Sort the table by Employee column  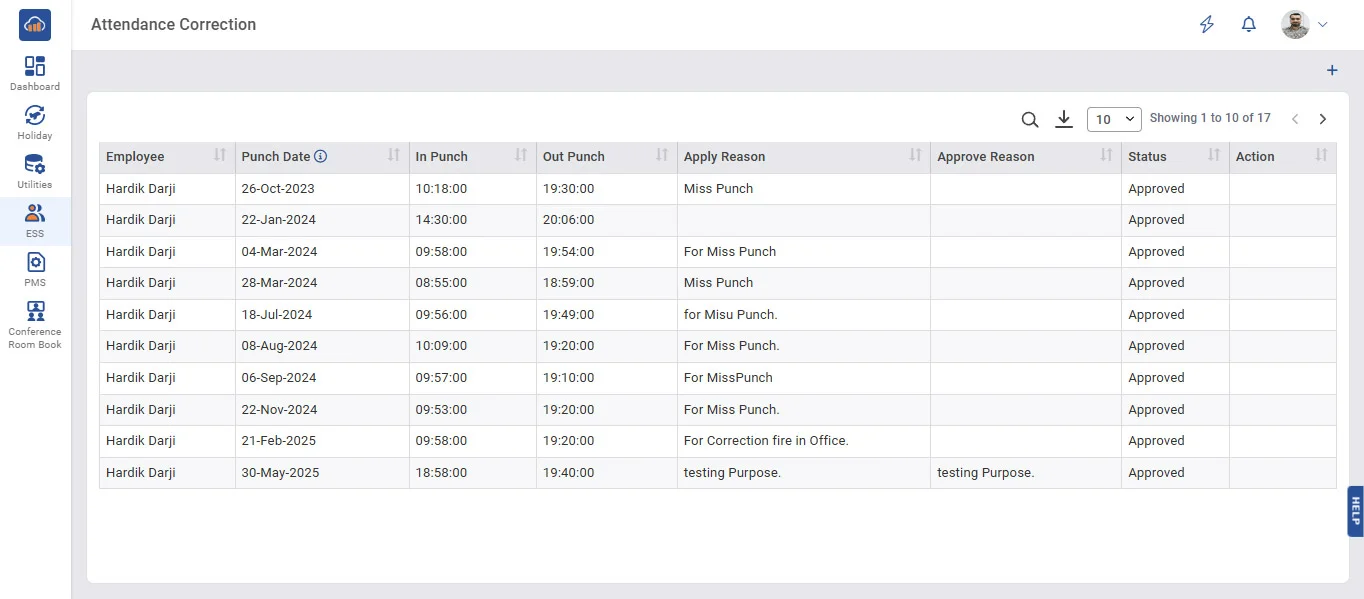click(220, 156)
